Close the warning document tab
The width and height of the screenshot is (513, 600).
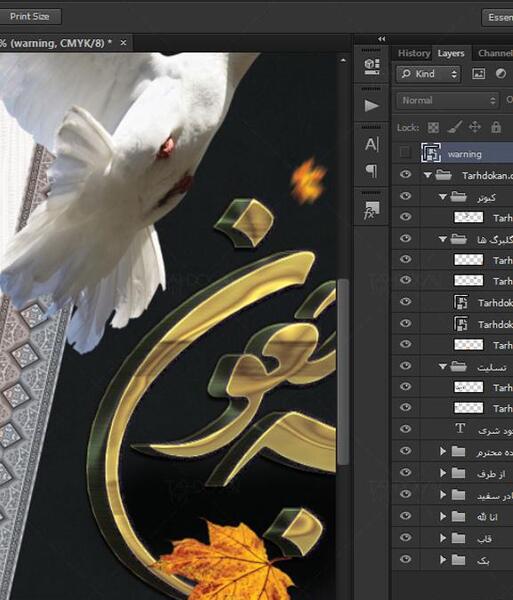pos(123,43)
